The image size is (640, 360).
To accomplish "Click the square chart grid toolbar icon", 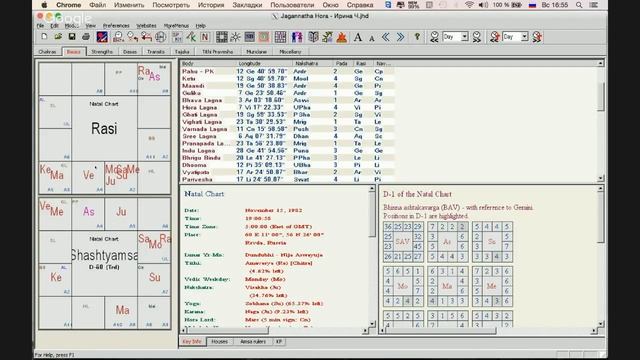I will pos(222,37).
